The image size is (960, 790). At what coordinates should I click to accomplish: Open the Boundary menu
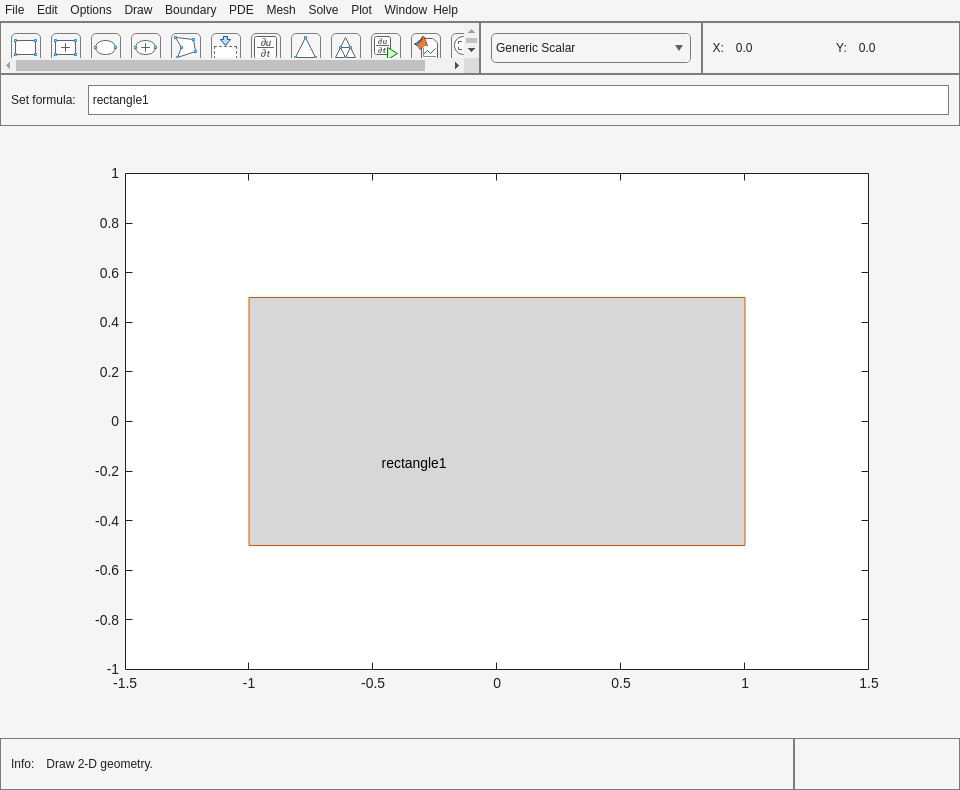190,10
